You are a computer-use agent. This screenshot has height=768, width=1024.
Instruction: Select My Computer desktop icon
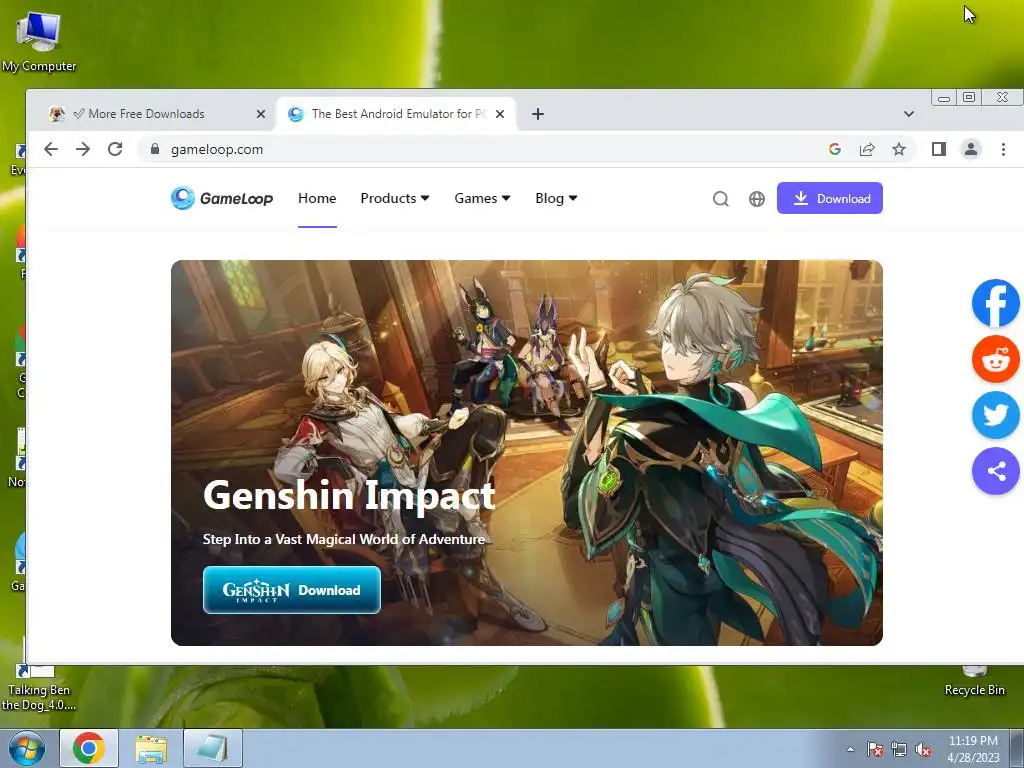coord(39,41)
